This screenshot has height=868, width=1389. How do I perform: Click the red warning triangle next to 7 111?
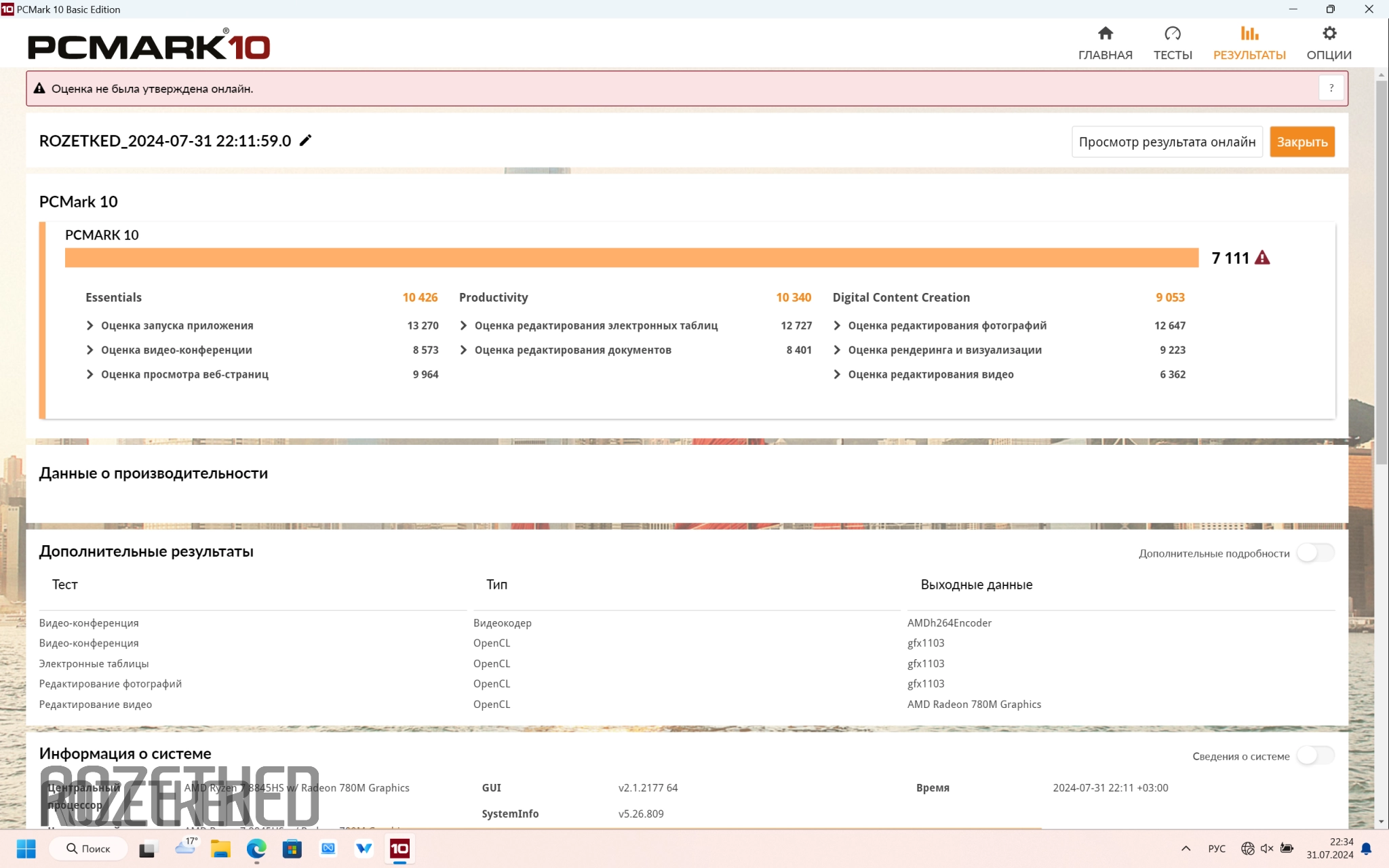point(1262,258)
